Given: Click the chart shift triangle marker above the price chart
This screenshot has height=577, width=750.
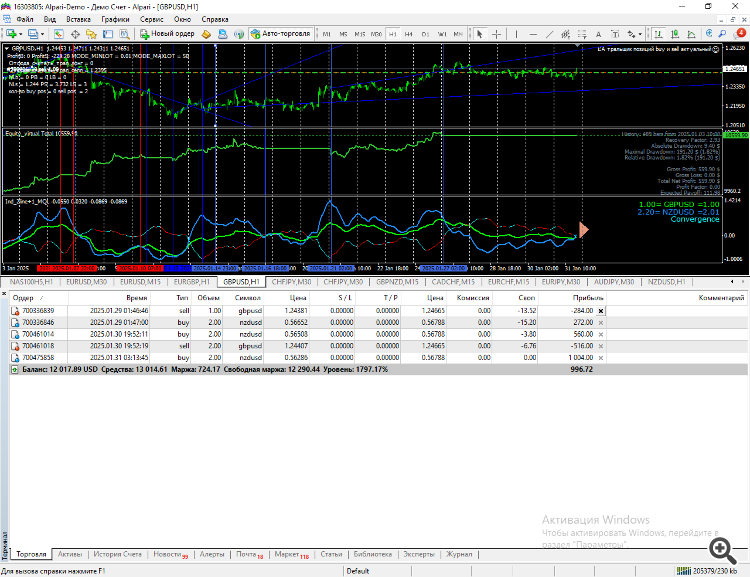Looking at the screenshot, I should [578, 45].
